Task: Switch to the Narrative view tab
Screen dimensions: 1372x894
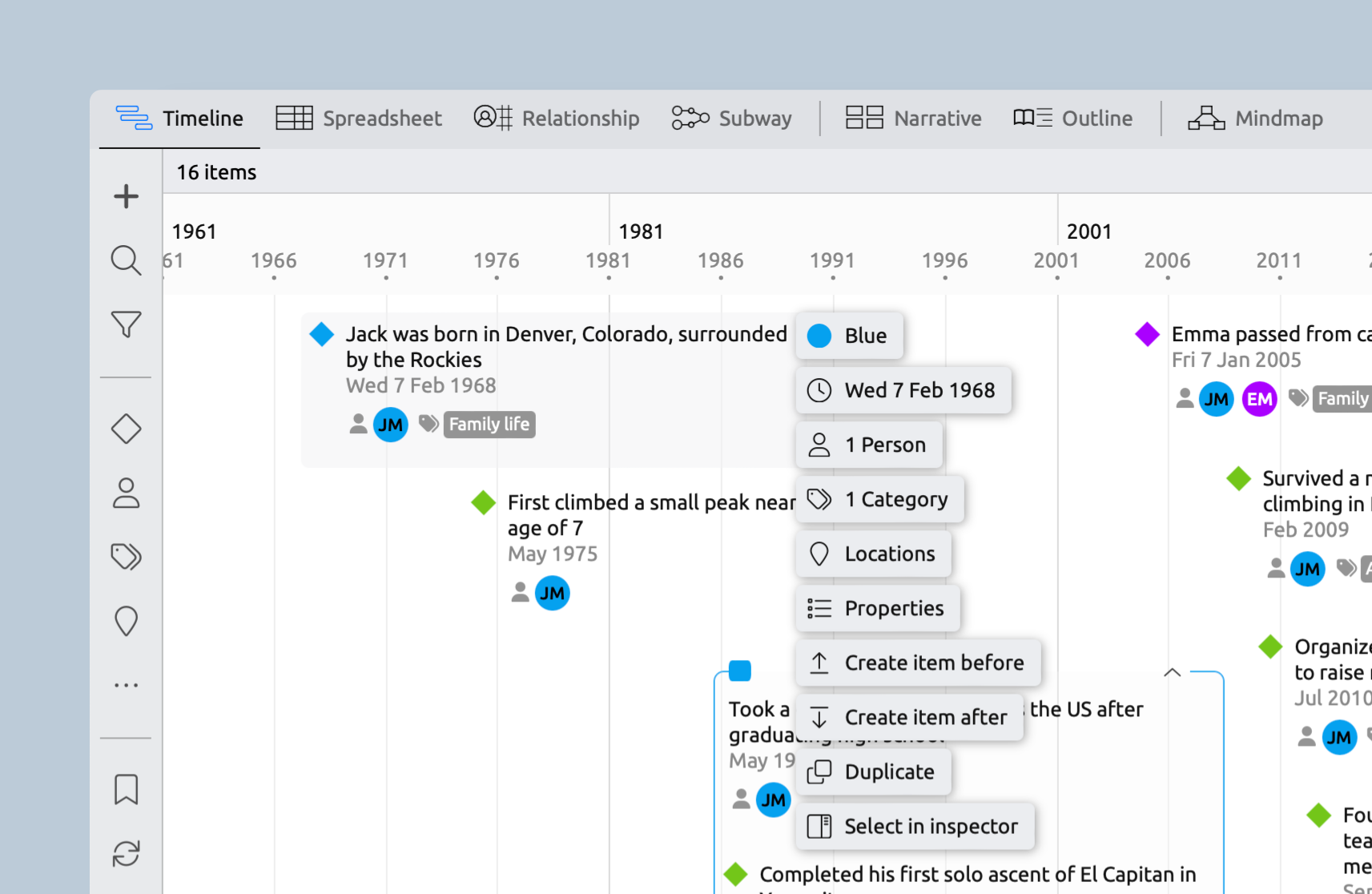Action: click(914, 119)
